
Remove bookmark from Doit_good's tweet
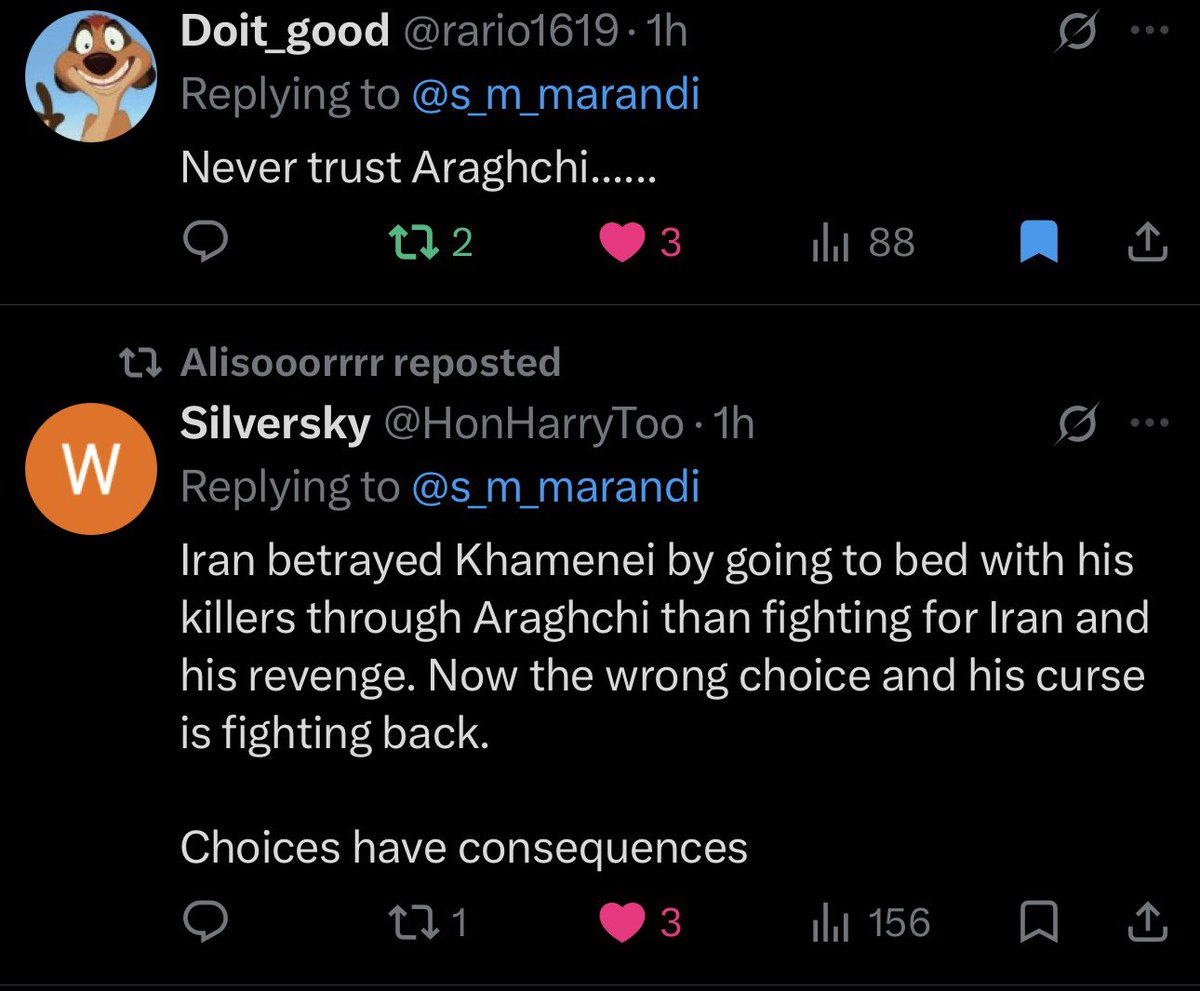coord(1039,243)
